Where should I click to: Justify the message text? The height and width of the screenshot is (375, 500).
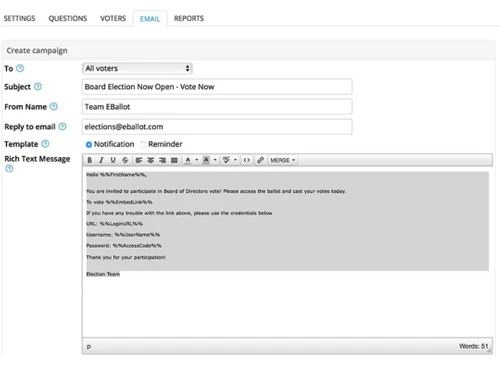point(174,160)
